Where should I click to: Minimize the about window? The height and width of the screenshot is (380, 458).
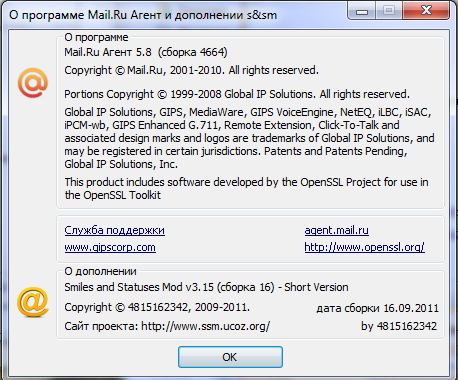pyautogui.click(x=362, y=10)
